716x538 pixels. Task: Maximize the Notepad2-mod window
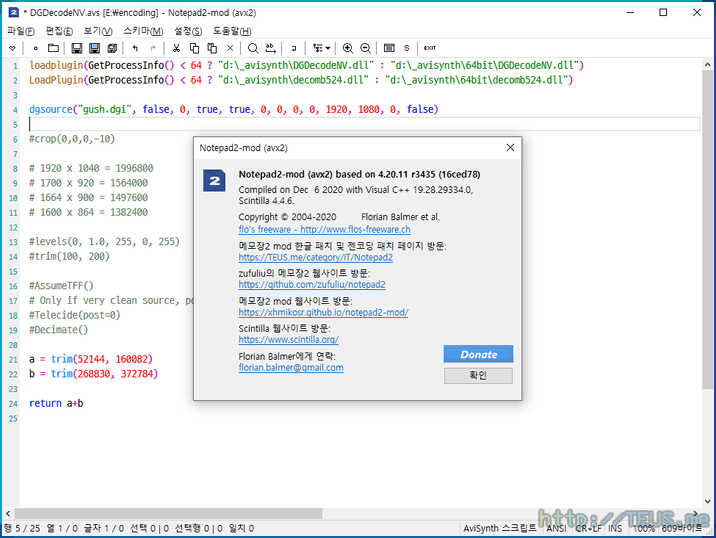point(663,12)
